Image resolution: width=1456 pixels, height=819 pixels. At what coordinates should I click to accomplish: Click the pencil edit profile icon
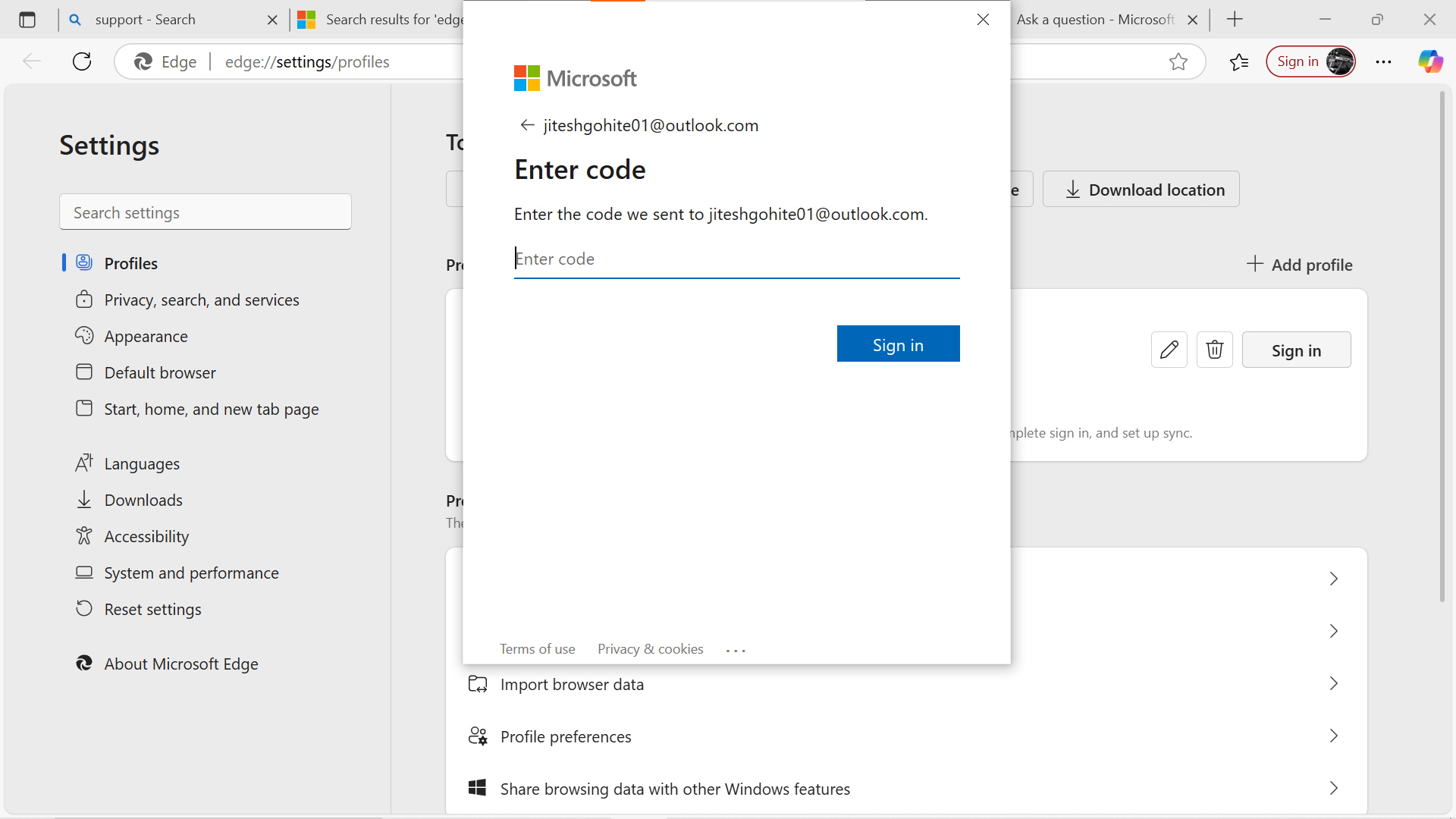1169,350
